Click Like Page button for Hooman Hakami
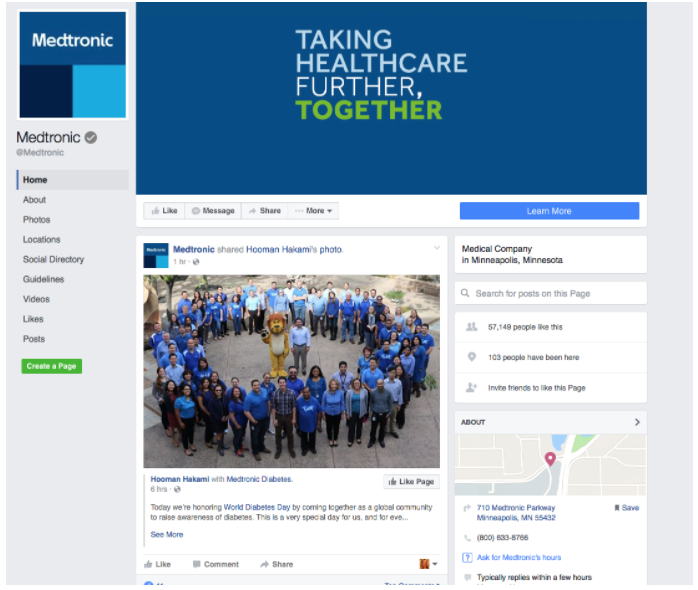The image size is (698, 590). point(411,482)
